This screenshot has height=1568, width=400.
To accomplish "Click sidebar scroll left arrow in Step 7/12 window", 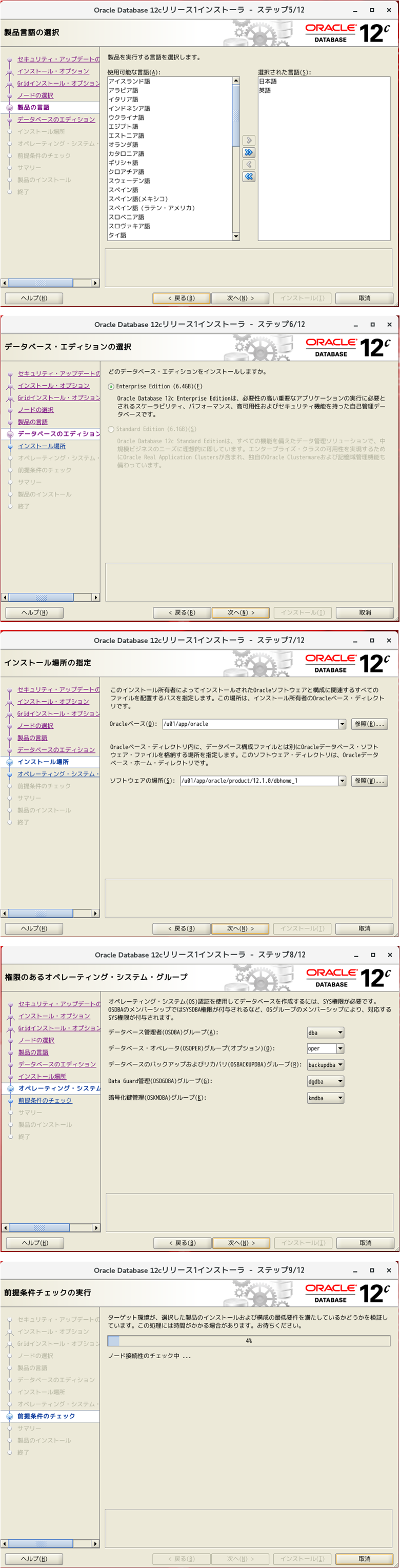I will (4, 913).
